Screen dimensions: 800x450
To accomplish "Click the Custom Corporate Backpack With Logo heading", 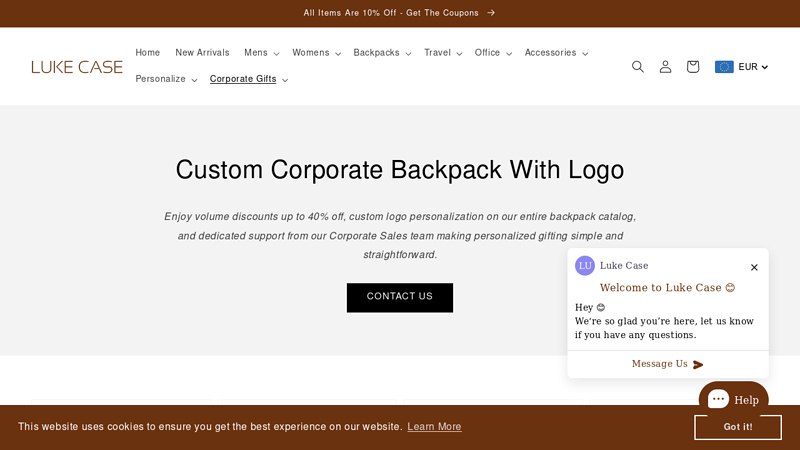I will 400,169.
